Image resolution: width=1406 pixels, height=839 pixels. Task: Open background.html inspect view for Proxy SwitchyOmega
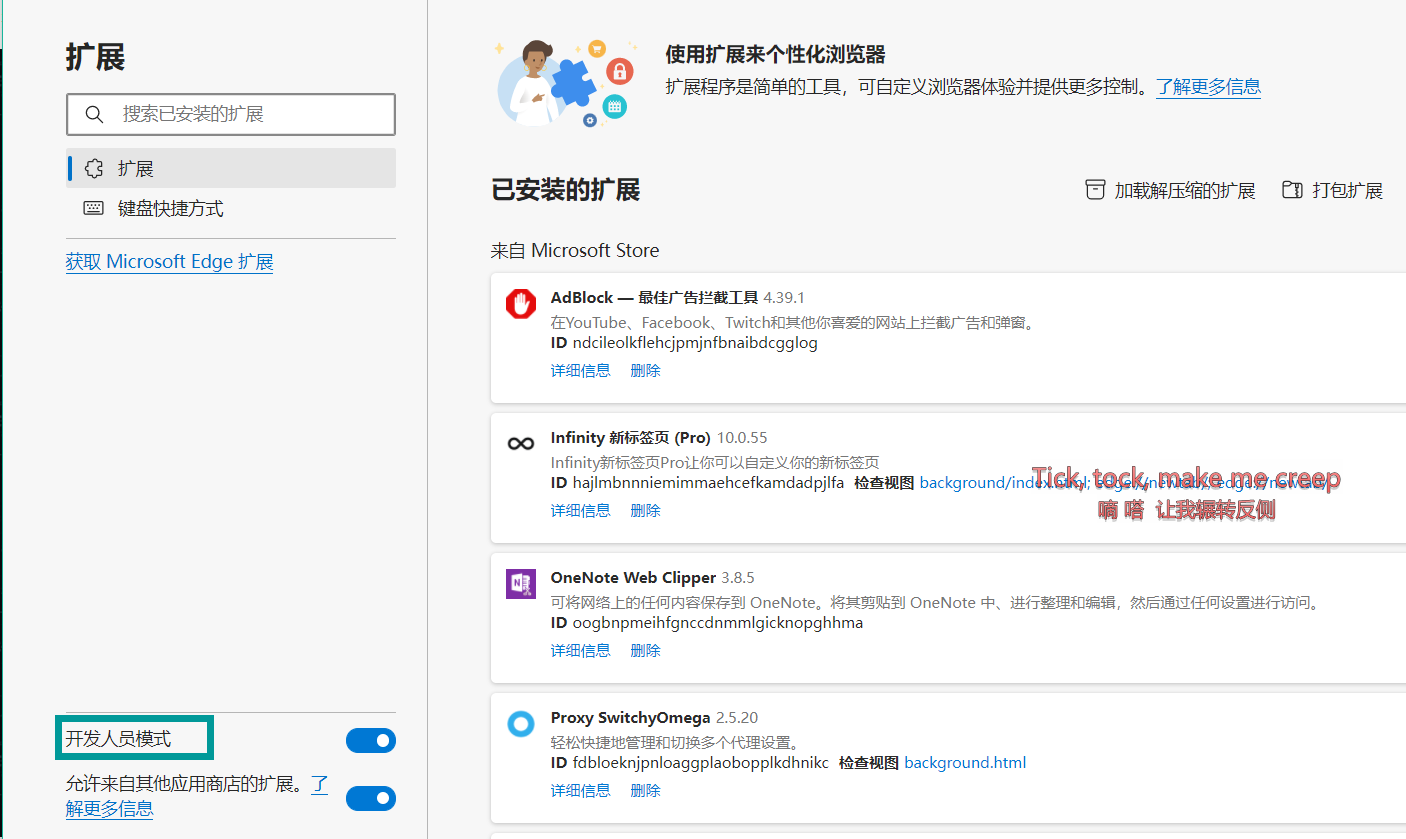[964, 762]
